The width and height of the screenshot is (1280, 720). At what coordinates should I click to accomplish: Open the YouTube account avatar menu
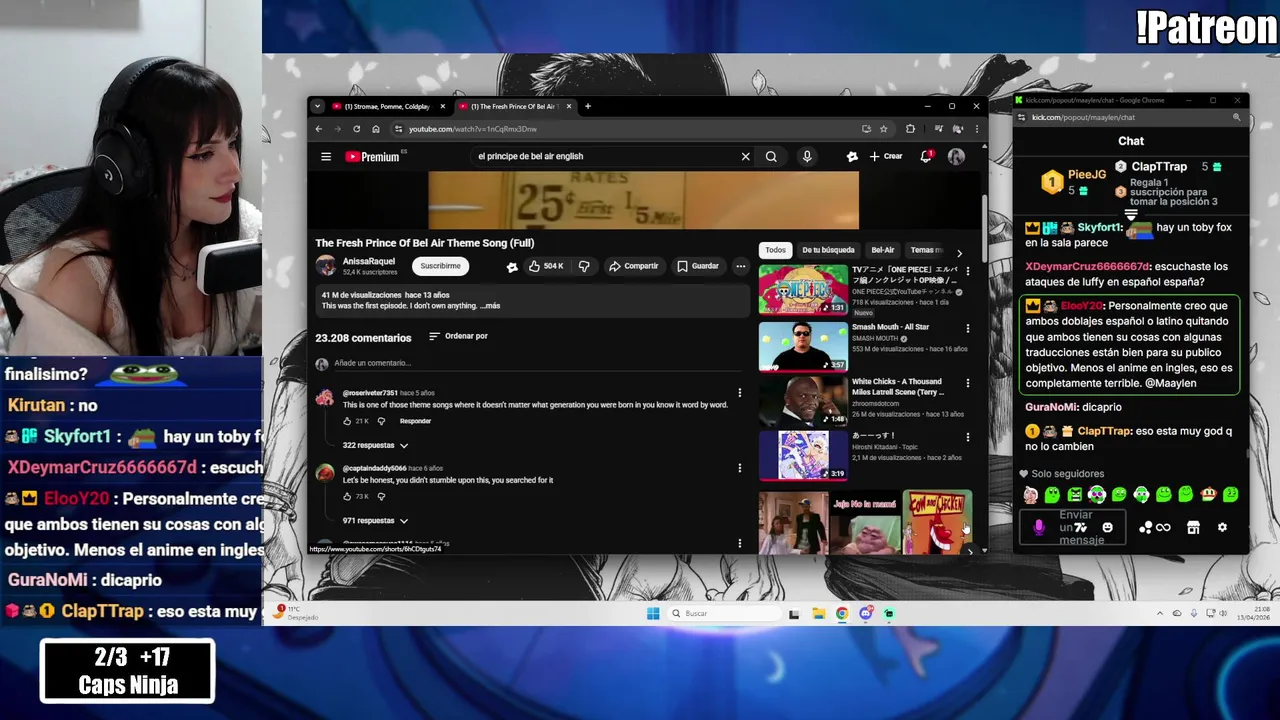(x=956, y=156)
